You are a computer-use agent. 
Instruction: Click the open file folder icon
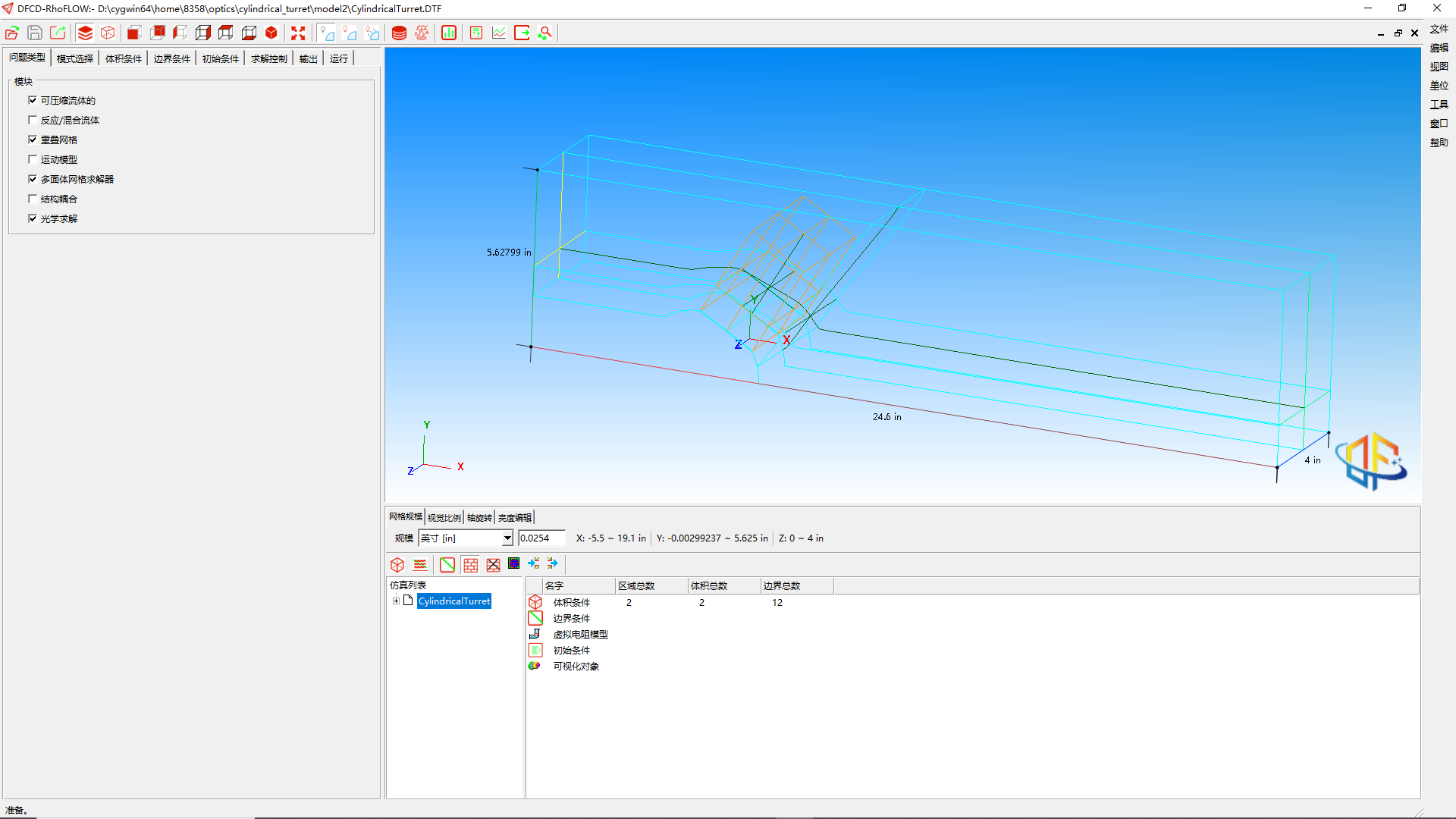[x=12, y=33]
